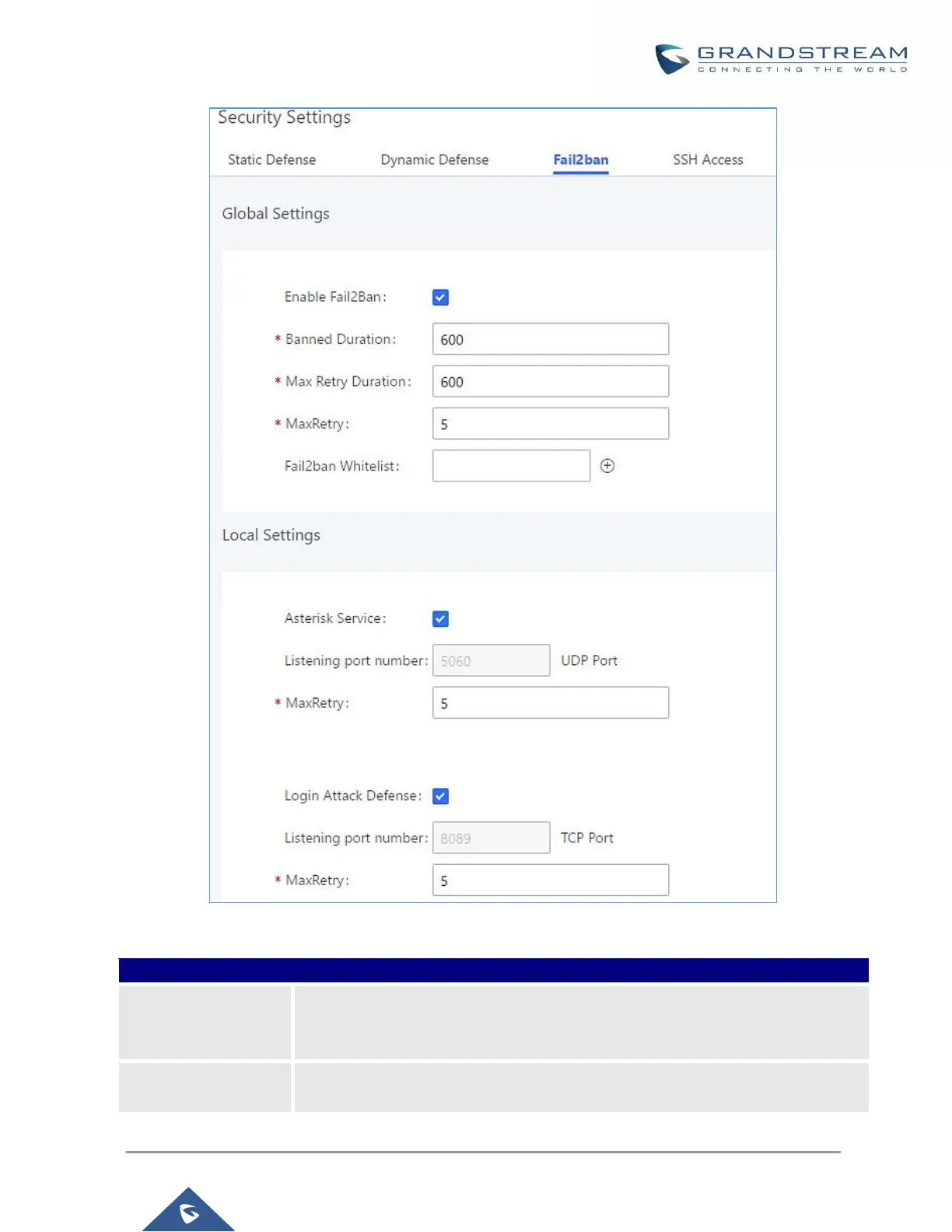Click the Banned Duration input field
This screenshot has height=1232, width=952.
[551, 339]
